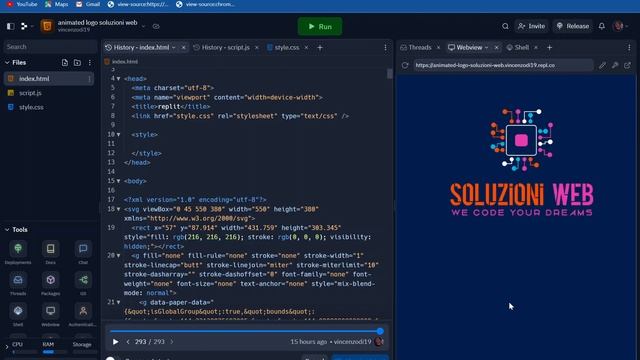Viewport: 640px width, 360px height.
Task: Open webview edit pencil icon
Action: coord(602,65)
